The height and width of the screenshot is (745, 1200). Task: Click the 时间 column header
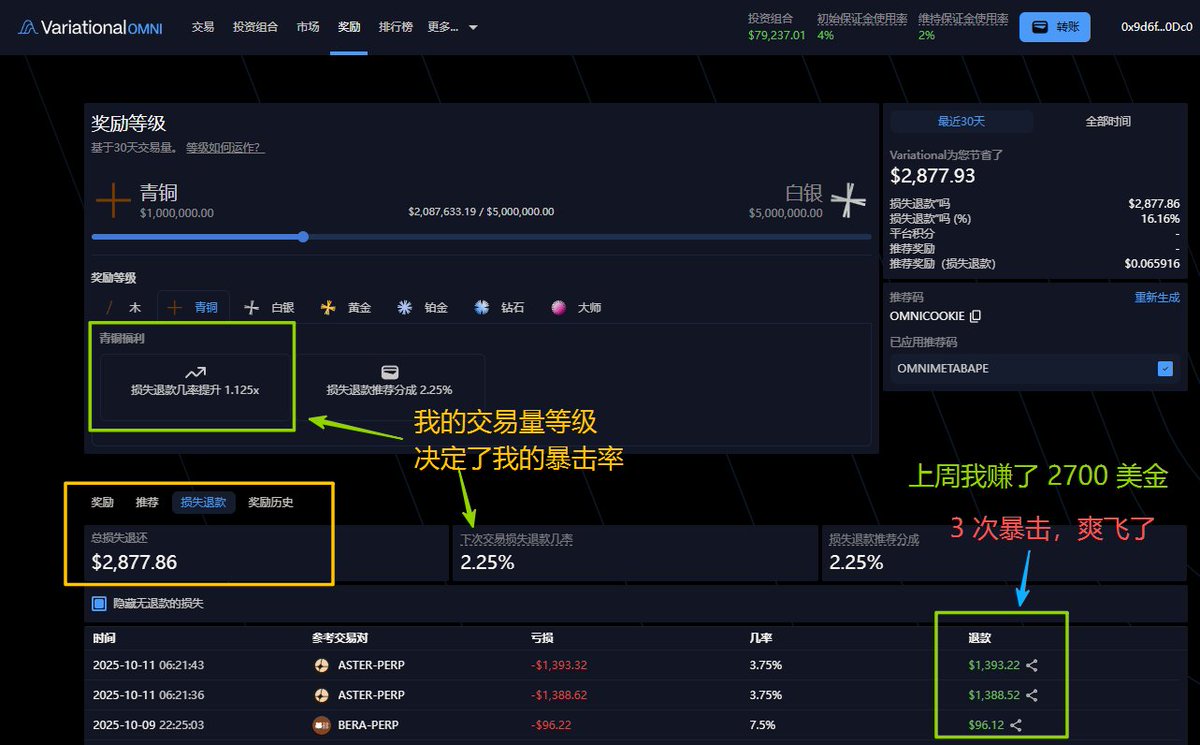click(103, 637)
